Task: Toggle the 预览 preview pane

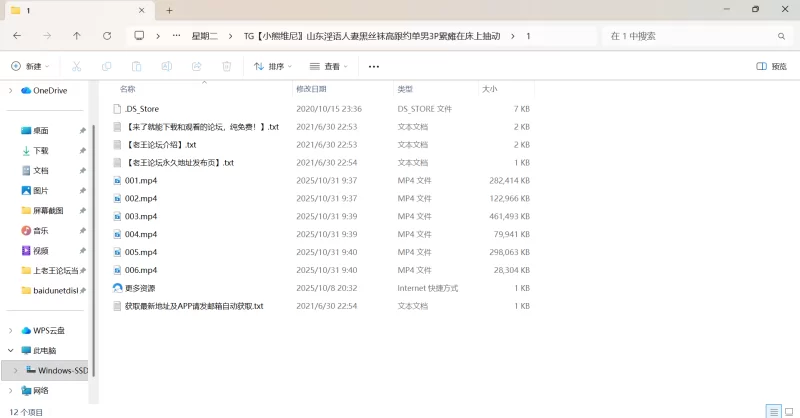Action: tap(771, 66)
